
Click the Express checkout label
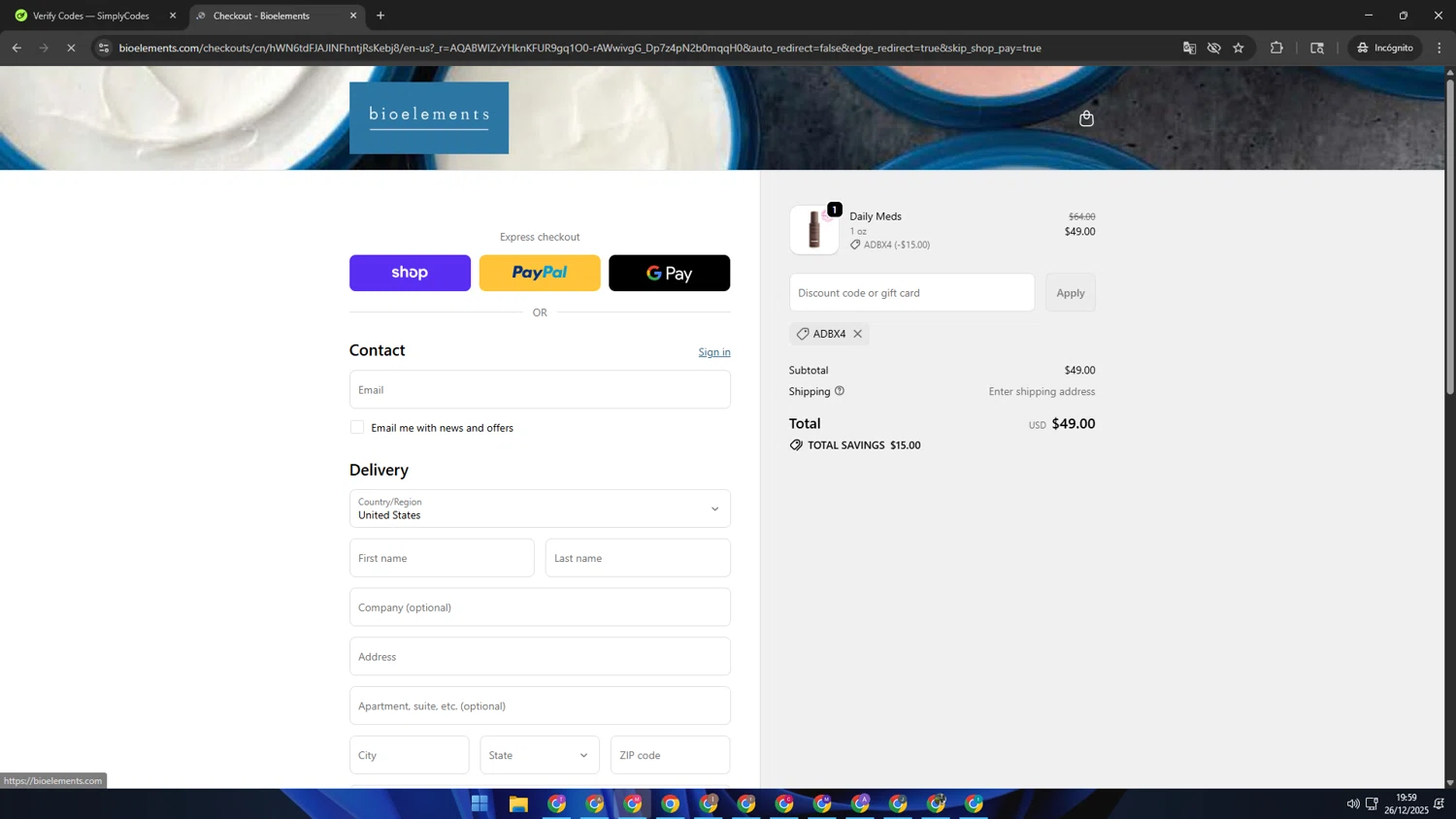tap(540, 237)
